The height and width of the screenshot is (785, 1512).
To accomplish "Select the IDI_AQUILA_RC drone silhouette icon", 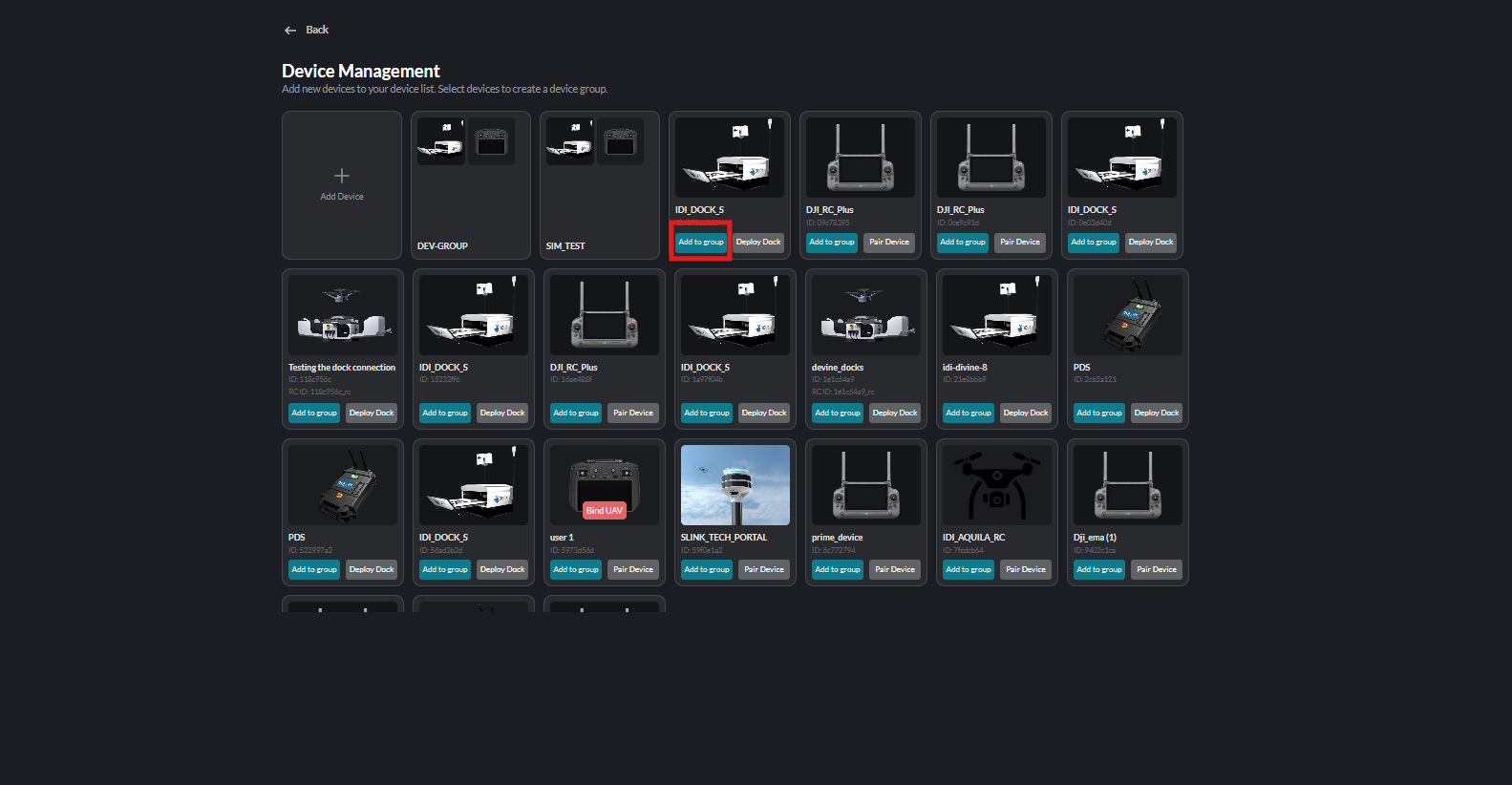I will [x=997, y=485].
